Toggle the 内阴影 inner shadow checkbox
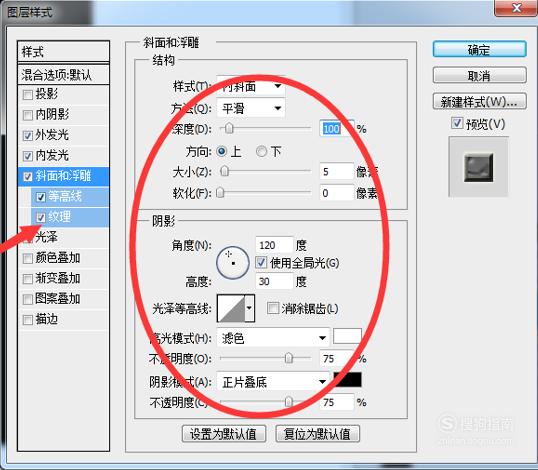Viewport: 538px width, 470px height. pos(27,115)
